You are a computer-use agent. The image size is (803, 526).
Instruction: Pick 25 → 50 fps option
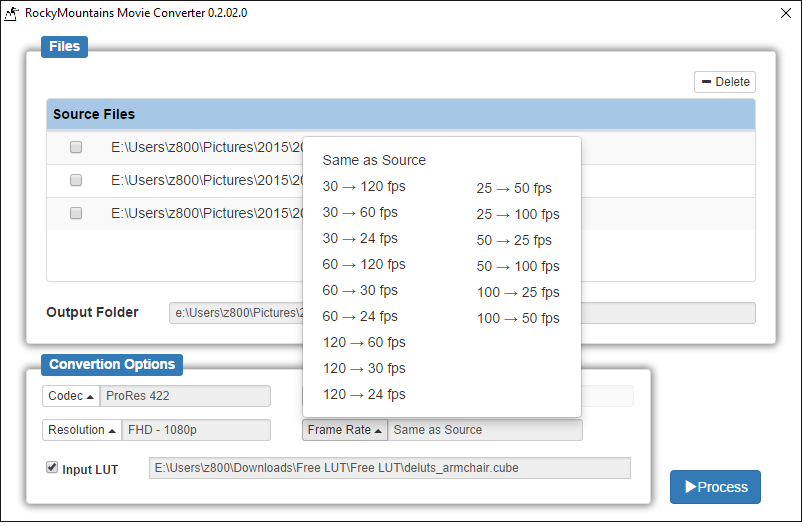tap(514, 188)
